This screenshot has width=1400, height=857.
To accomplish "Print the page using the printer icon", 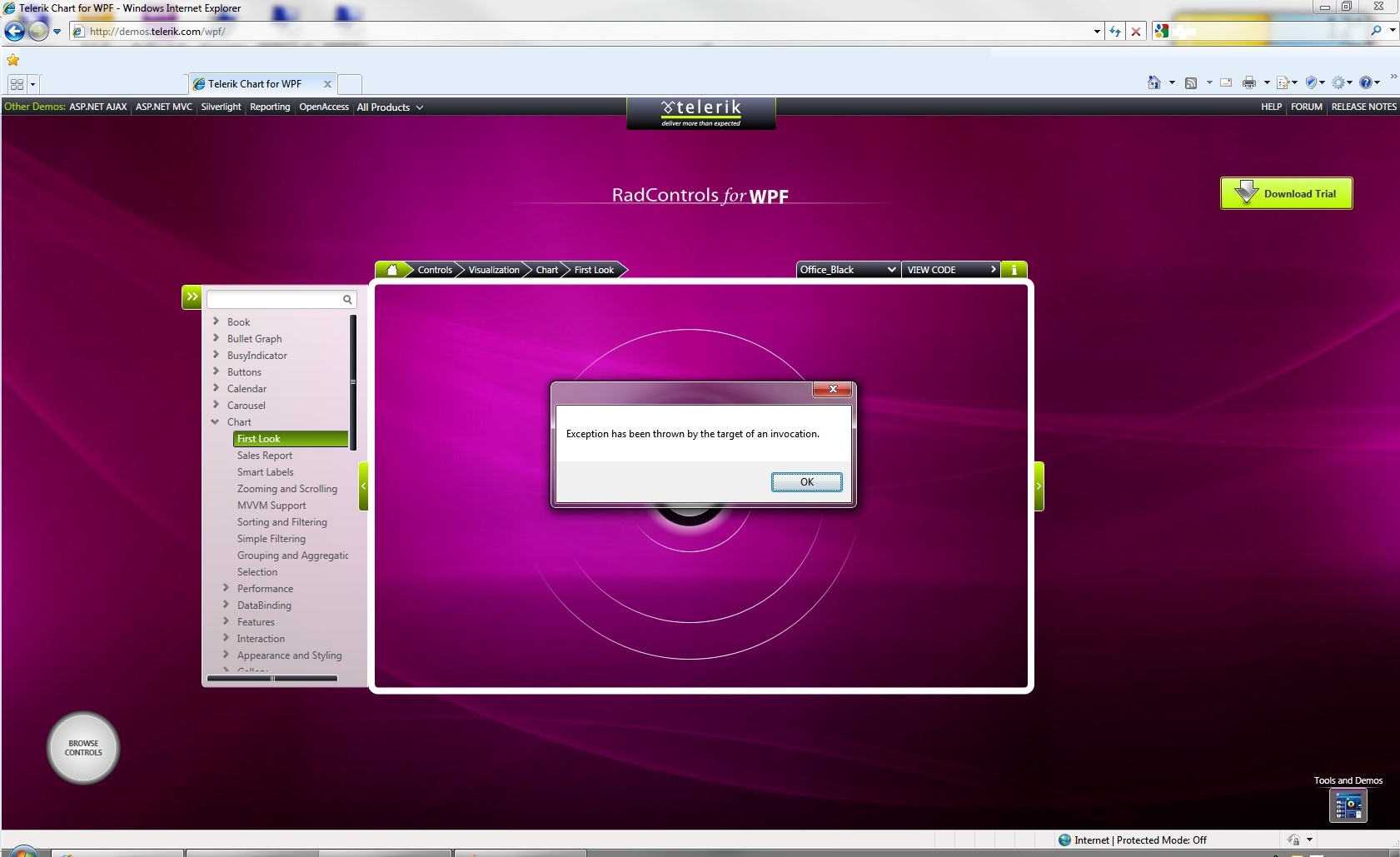I will click(x=1248, y=82).
